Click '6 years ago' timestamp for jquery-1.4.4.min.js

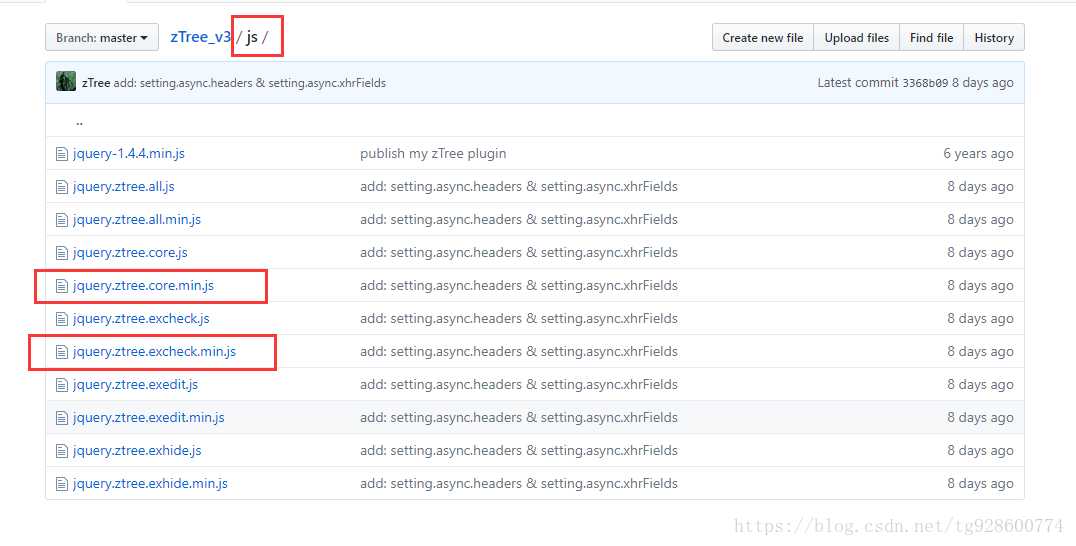click(978, 154)
